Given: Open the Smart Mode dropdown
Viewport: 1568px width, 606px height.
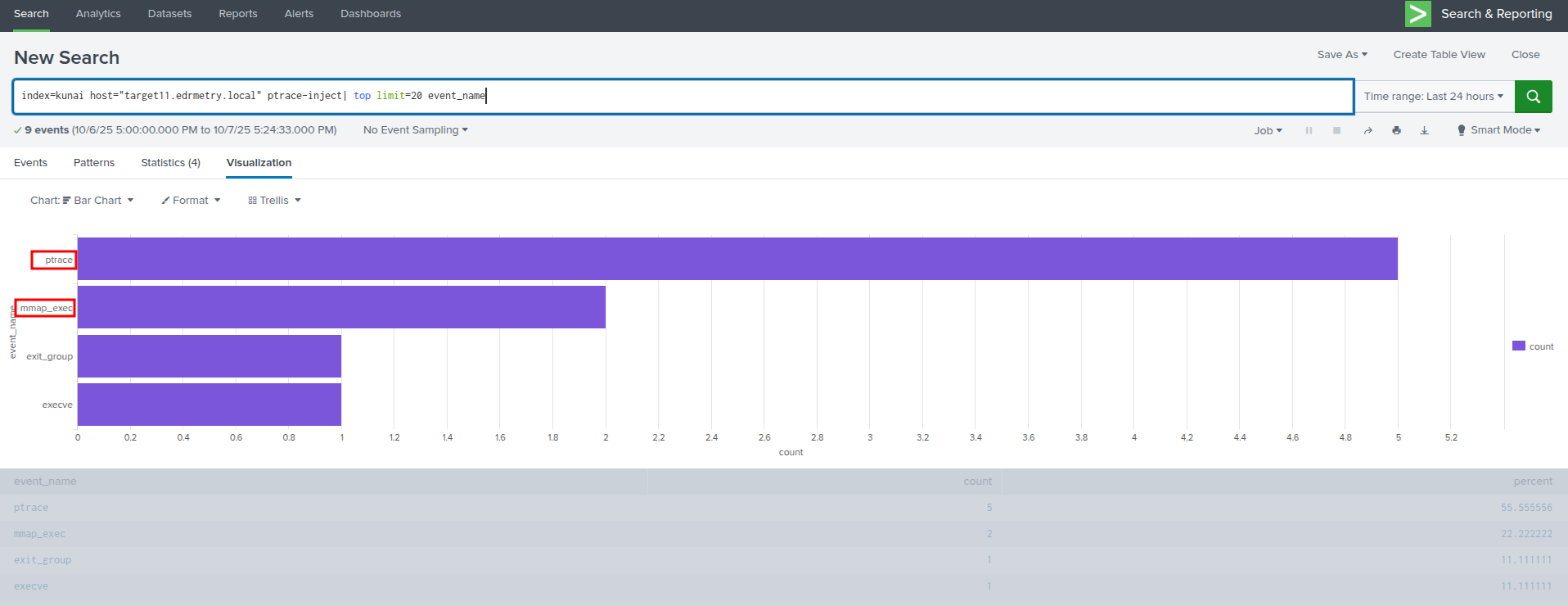Looking at the screenshot, I should [x=1498, y=130].
